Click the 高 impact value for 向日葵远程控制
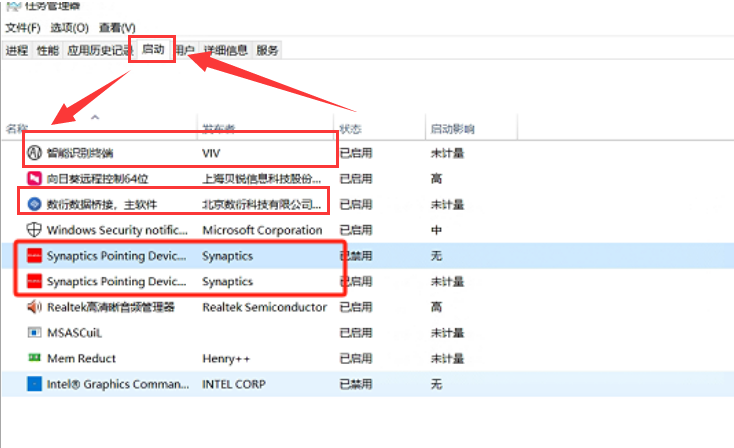This screenshot has width=734, height=448. (436, 178)
